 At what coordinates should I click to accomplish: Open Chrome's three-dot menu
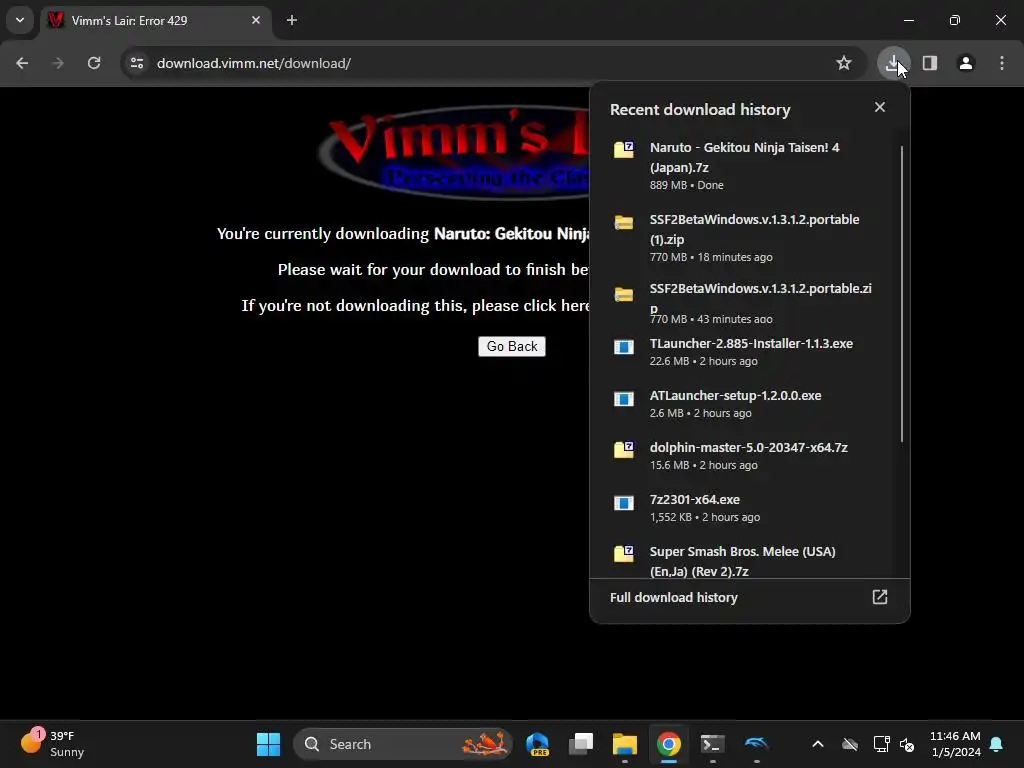pos(1002,63)
